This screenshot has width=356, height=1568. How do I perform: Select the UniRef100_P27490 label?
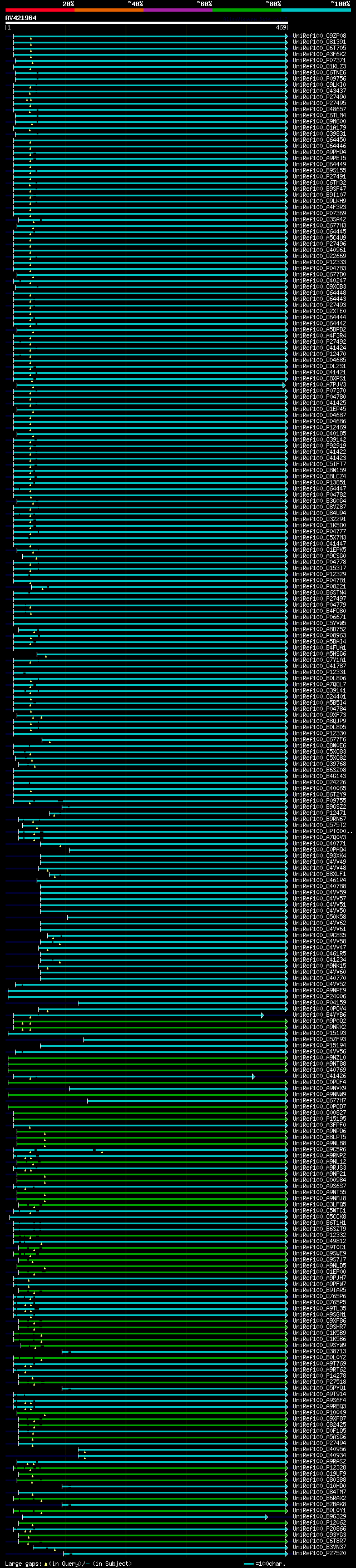click(319, 97)
